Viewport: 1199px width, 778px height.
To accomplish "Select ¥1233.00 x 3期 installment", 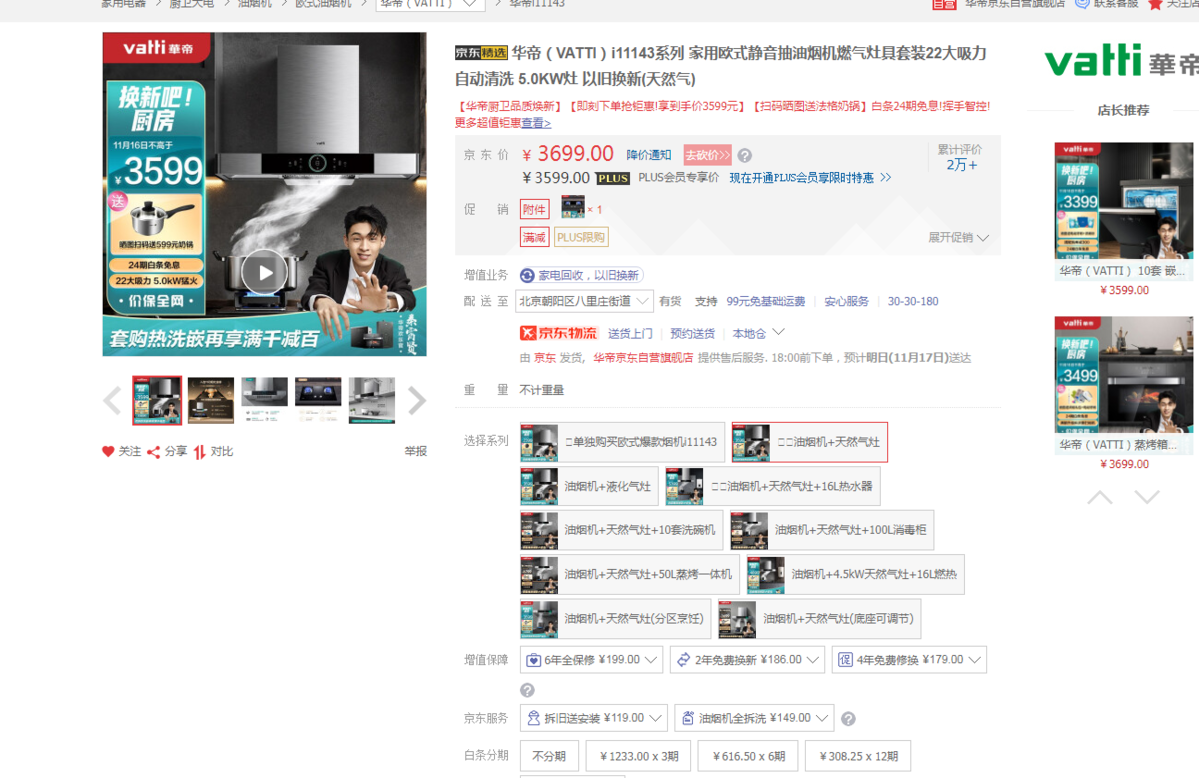I will (638, 756).
